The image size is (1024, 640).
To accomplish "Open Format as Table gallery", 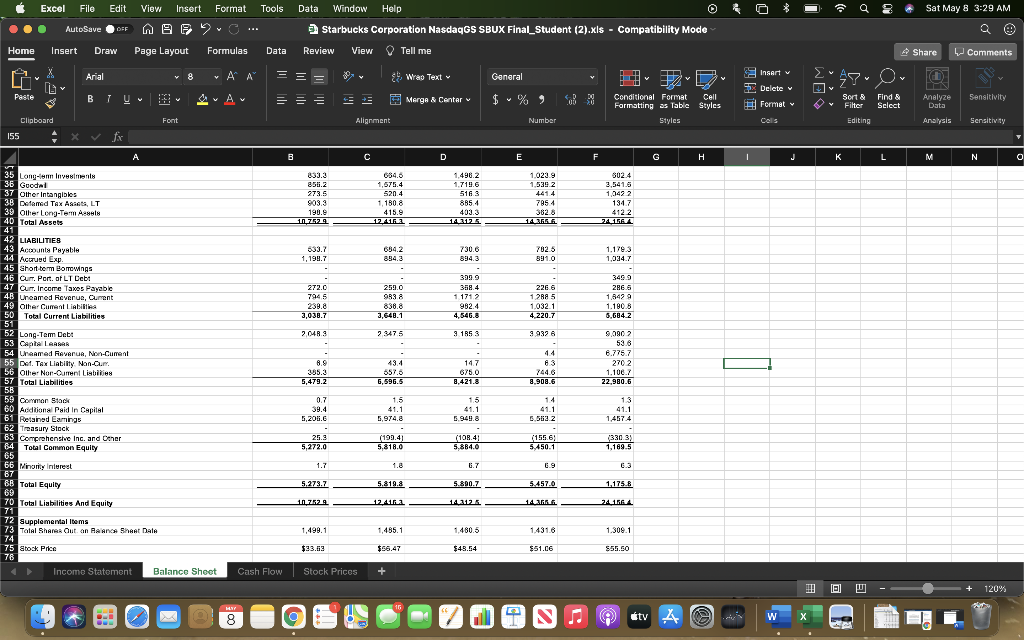I will [x=675, y=89].
